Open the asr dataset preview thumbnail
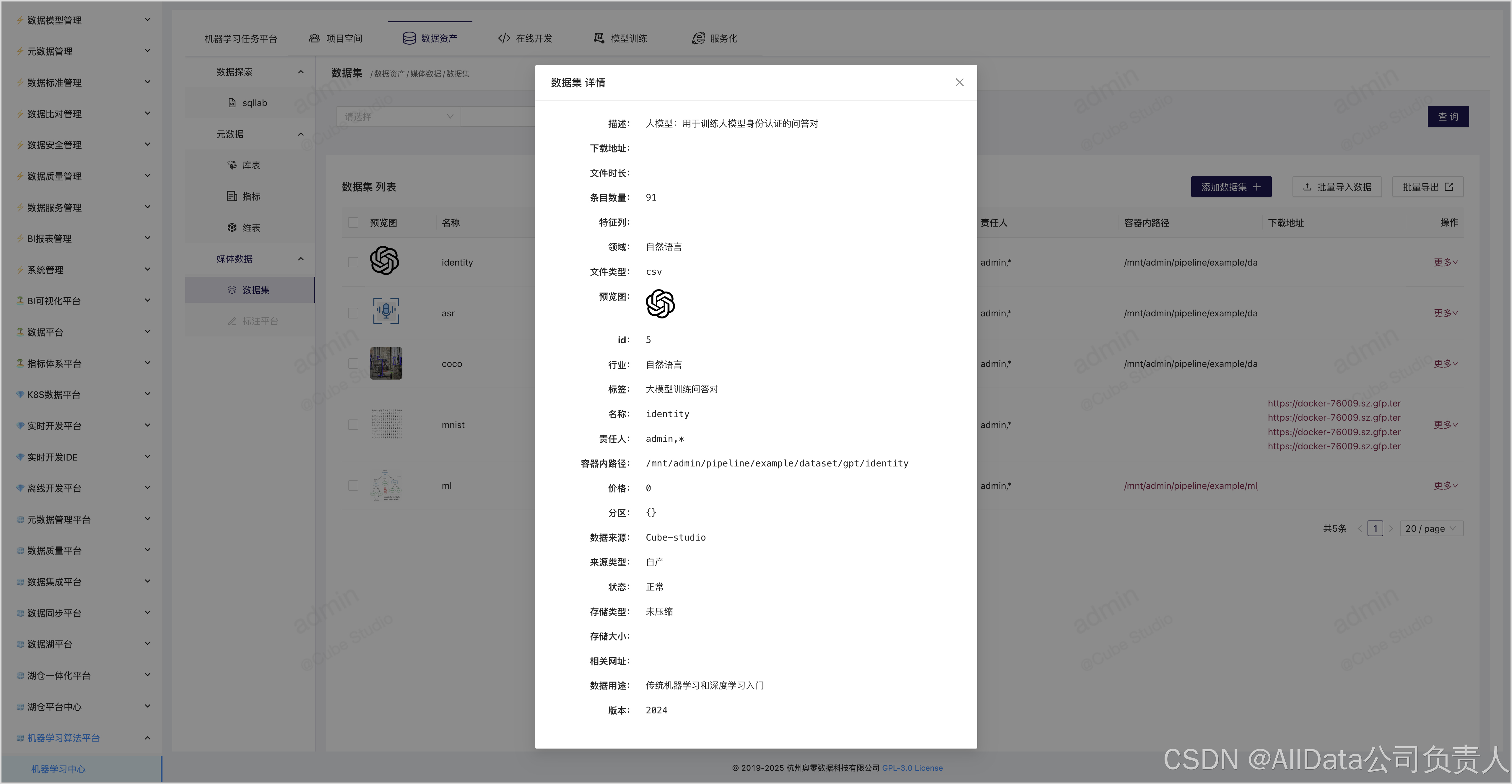1512x784 pixels. click(x=386, y=311)
